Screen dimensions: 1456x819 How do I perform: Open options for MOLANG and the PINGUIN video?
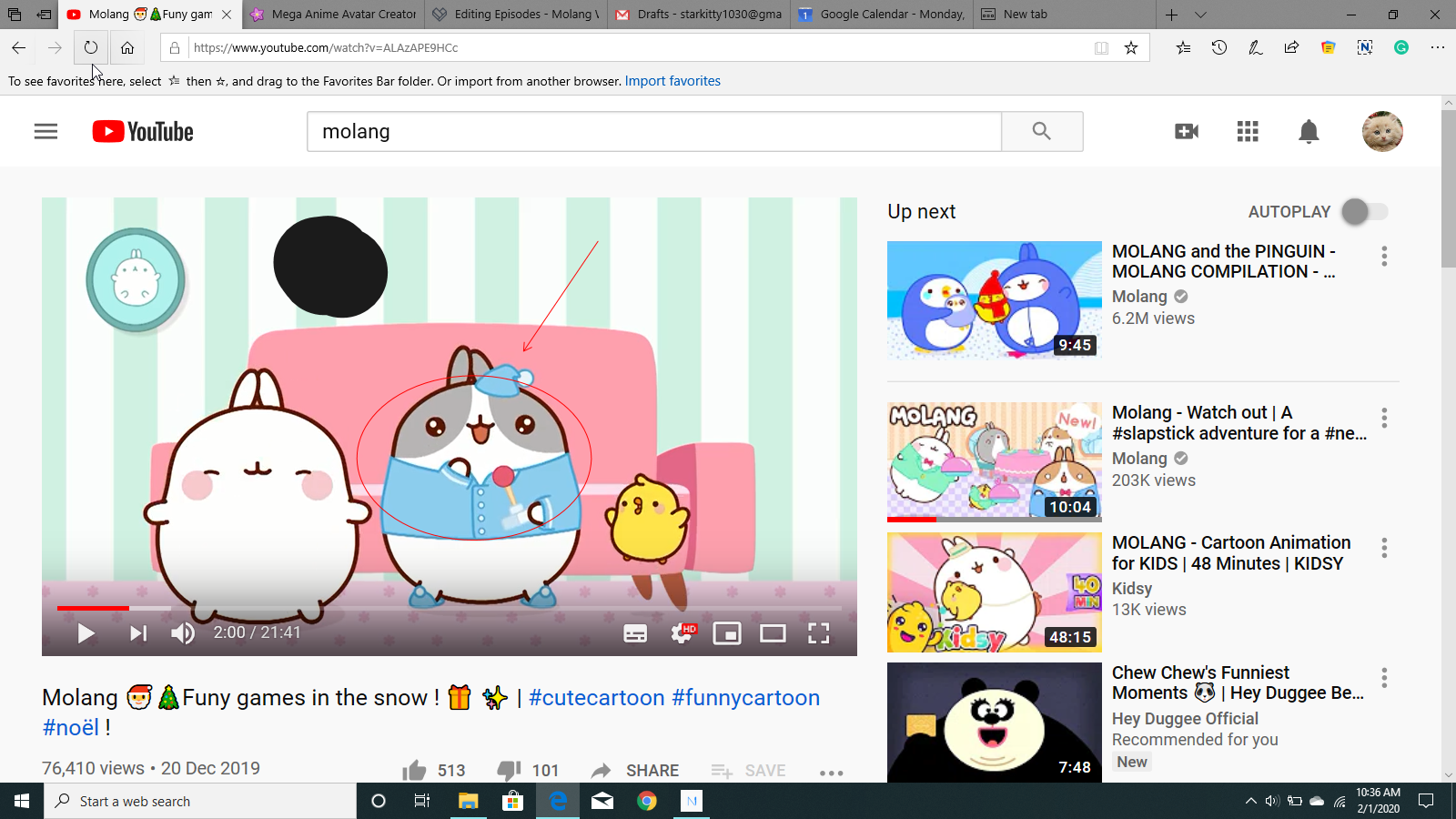[x=1384, y=256]
